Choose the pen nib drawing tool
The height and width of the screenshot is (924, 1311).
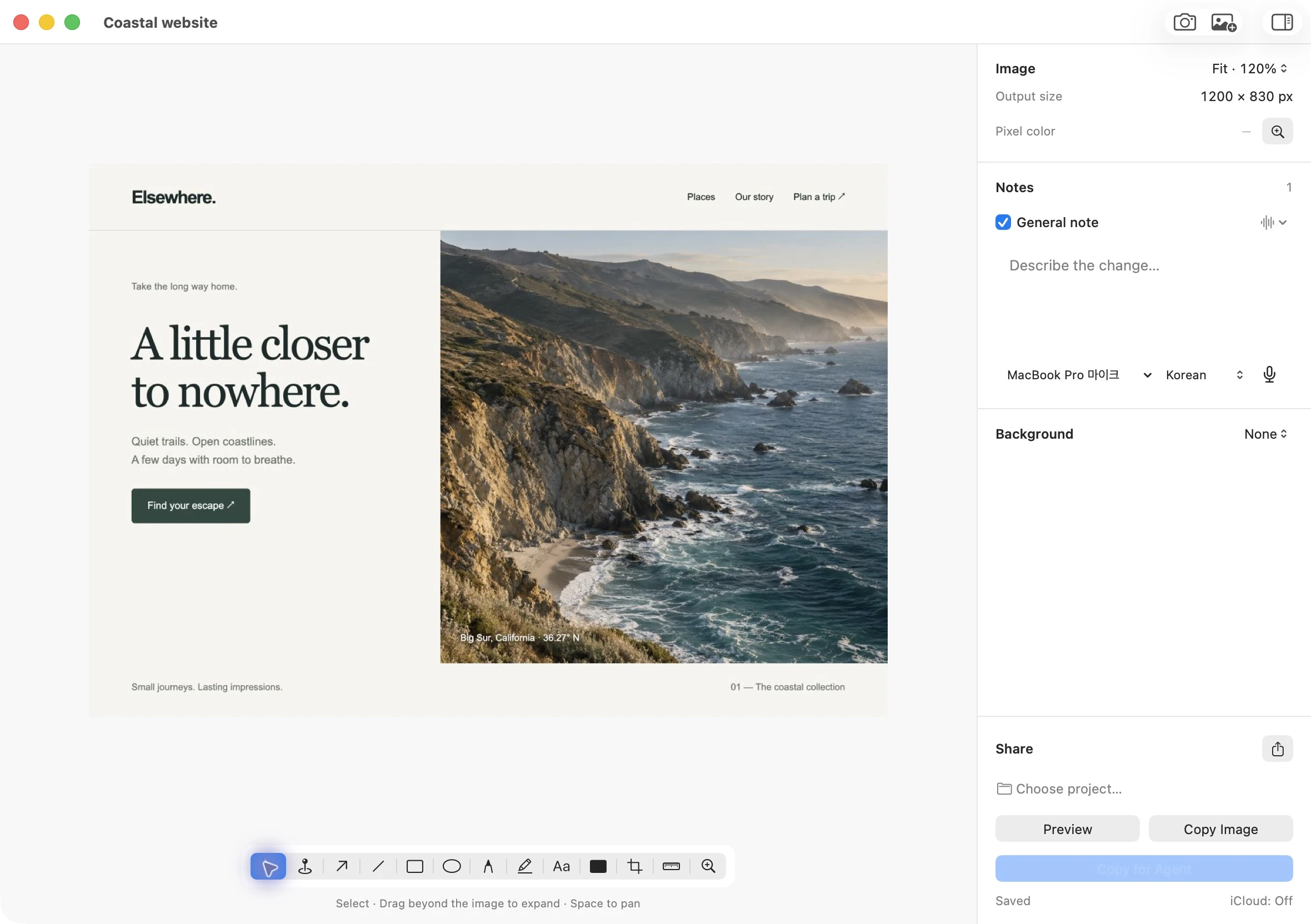[x=488, y=866]
